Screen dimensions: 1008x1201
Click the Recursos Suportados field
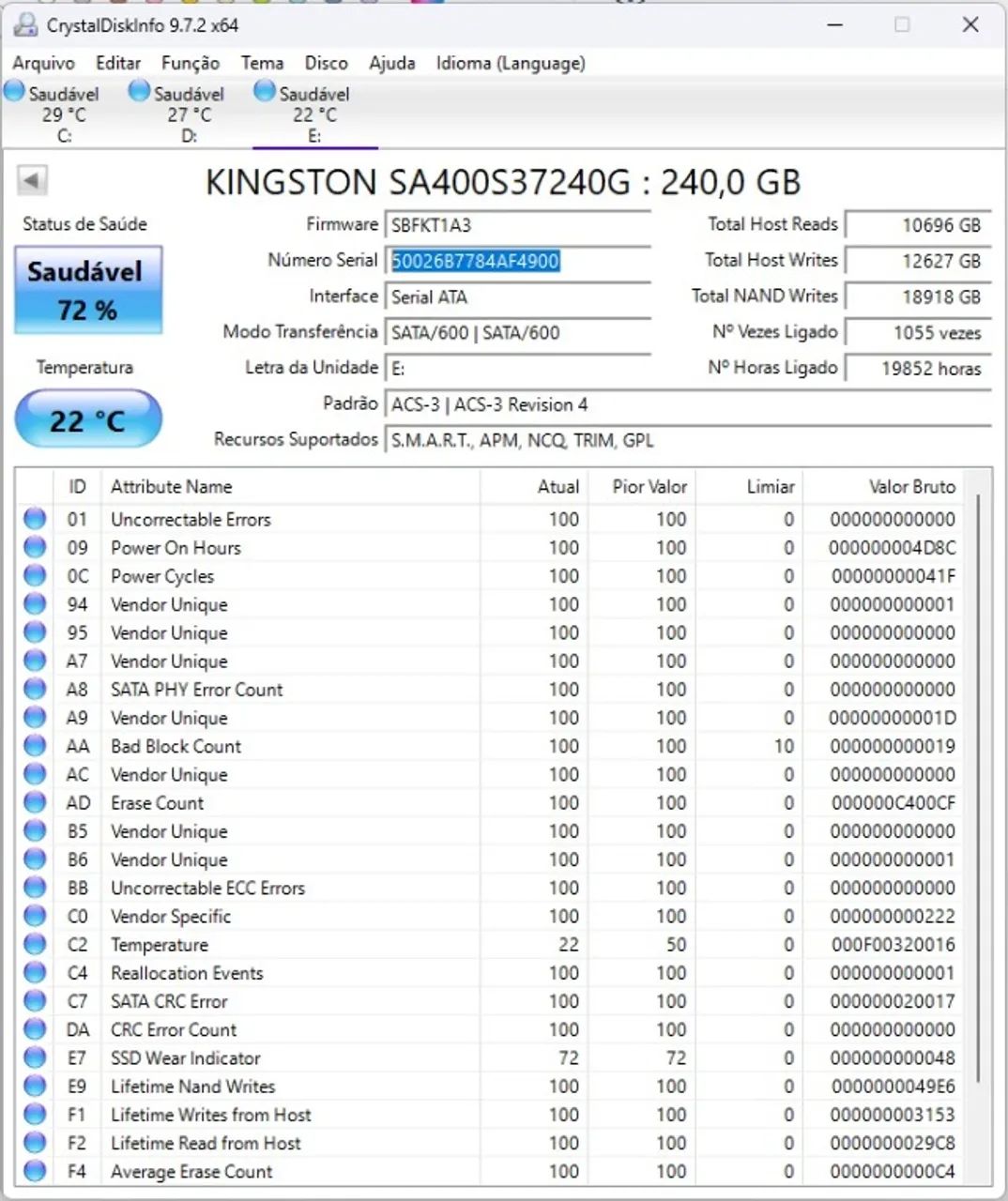[688, 440]
